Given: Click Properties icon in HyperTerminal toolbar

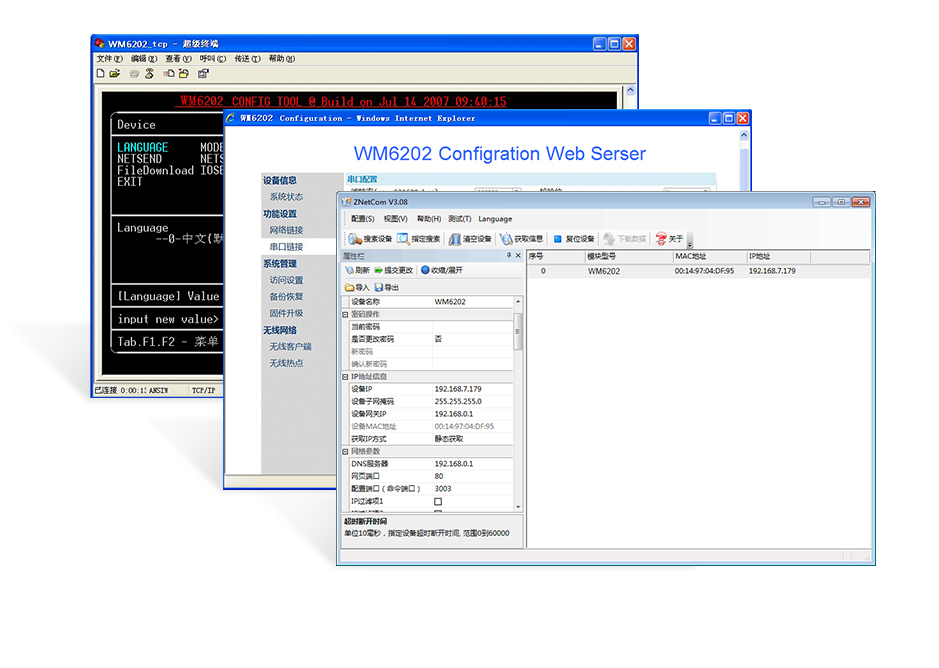Looking at the screenshot, I should click(203, 73).
